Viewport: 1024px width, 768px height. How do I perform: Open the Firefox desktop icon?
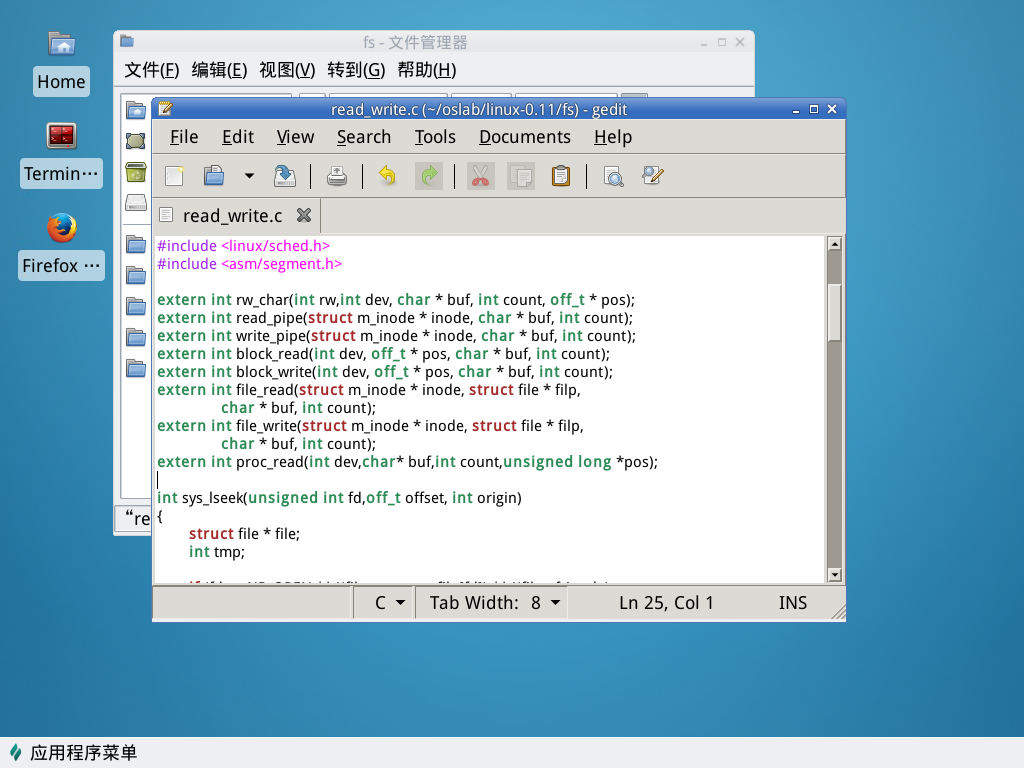(62, 229)
